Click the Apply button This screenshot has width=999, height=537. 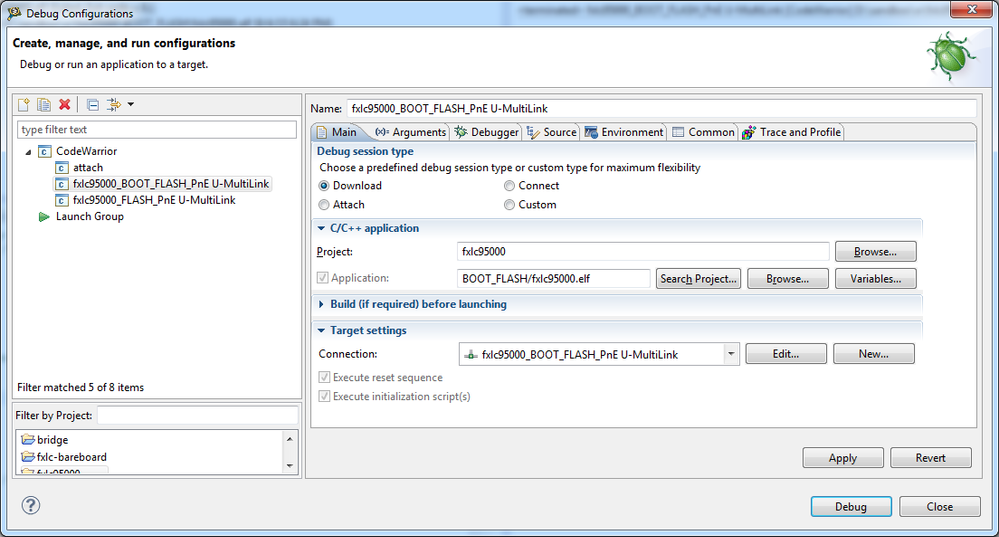(x=843, y=457)
